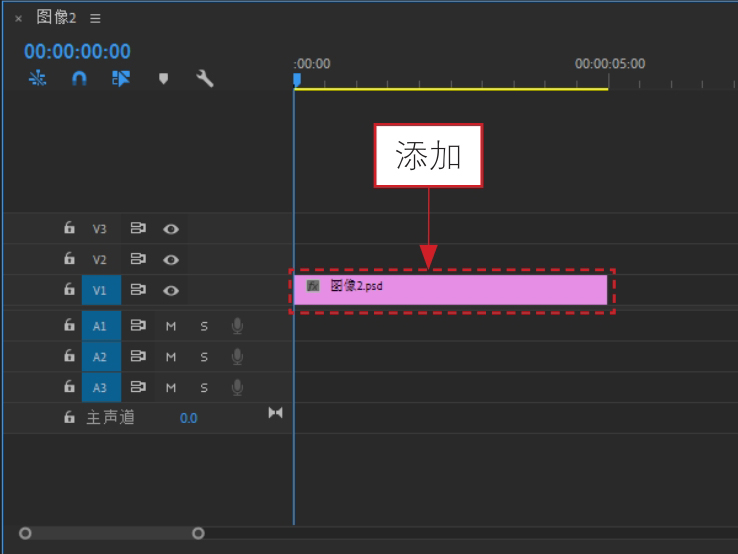Enable voice-over record on A1
Screen dimensions: 738x554
238,326
